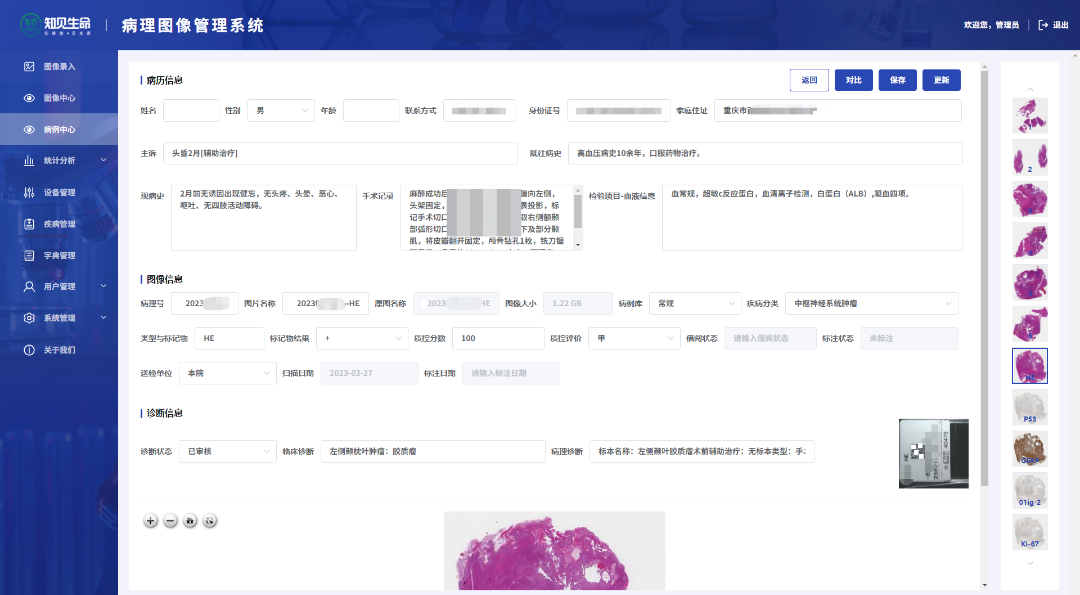Open 设备管理 from the sidebar
This screenshot has height=595, width=1080.
(59, 192)
